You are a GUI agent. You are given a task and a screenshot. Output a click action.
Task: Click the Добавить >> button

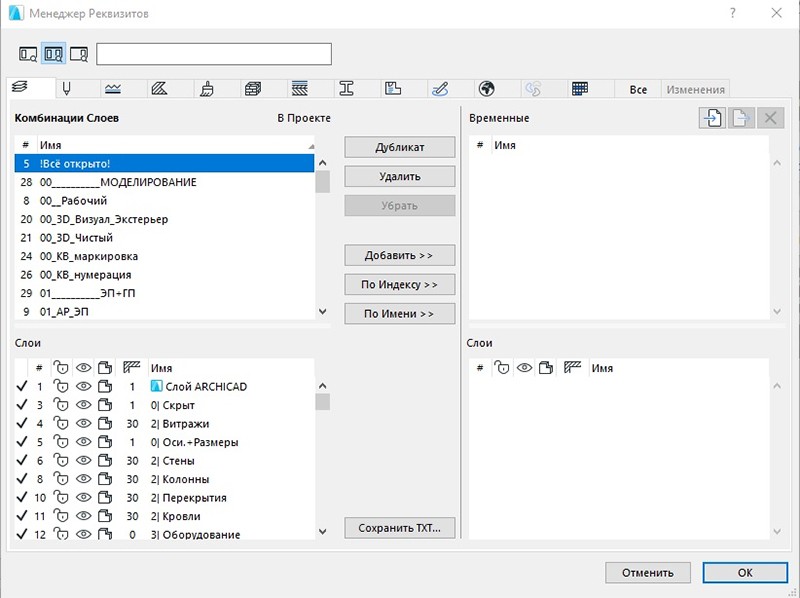tap(399, 255)
